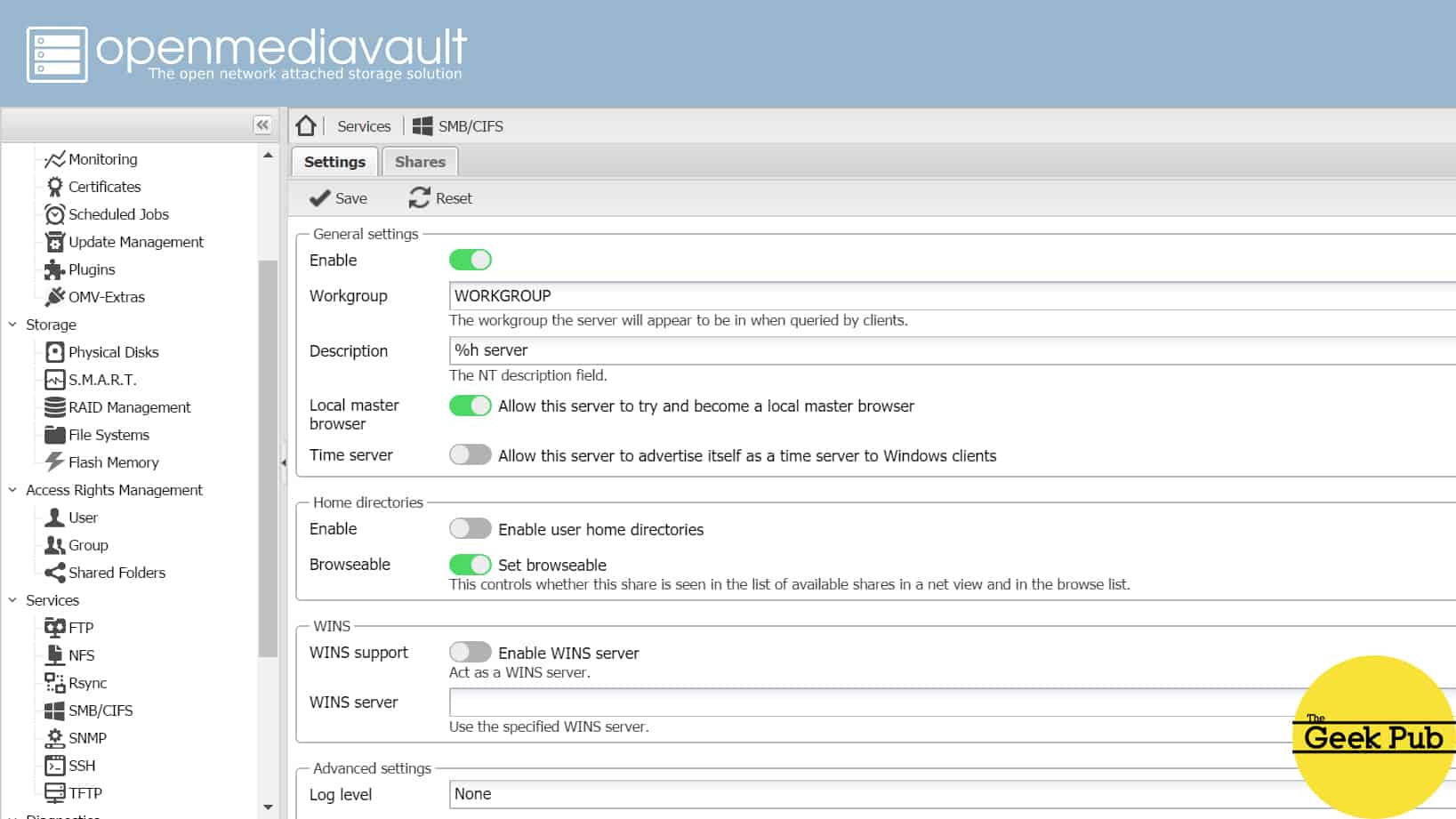Go to Scheduled Jobs
The image size is (1456, 819).
[107, 214]
